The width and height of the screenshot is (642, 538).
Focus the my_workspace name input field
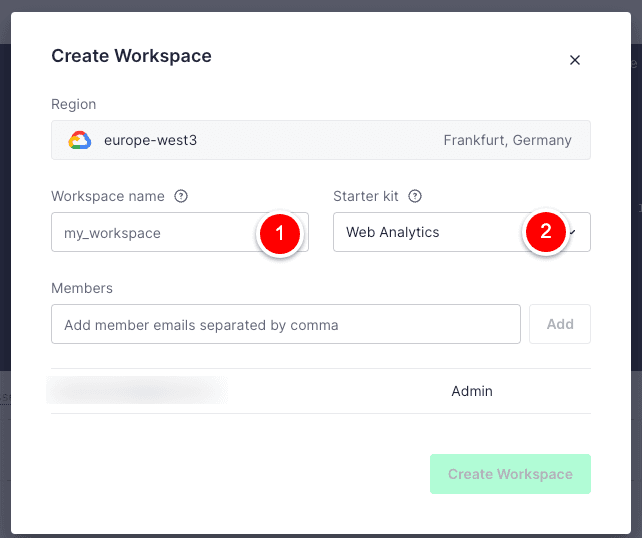pos(150,232)
